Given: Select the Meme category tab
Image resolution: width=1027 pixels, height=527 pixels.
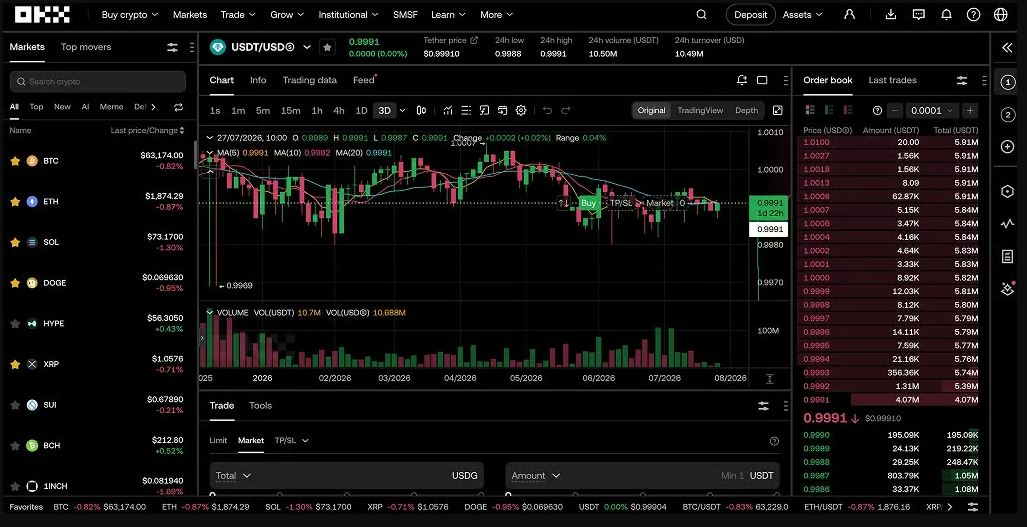Looking at the screenshot, I should click(111, 107).
